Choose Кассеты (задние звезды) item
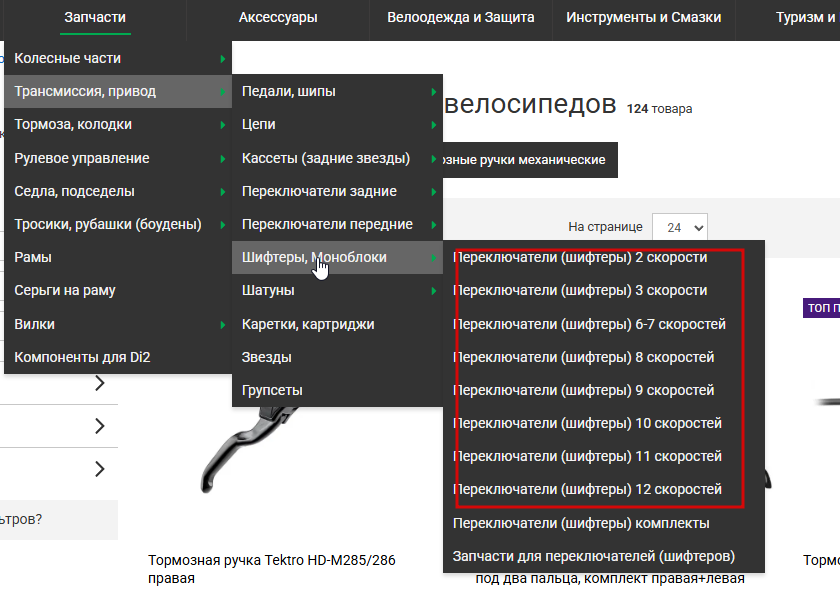840x599 pixels. [x=338, y=158]
